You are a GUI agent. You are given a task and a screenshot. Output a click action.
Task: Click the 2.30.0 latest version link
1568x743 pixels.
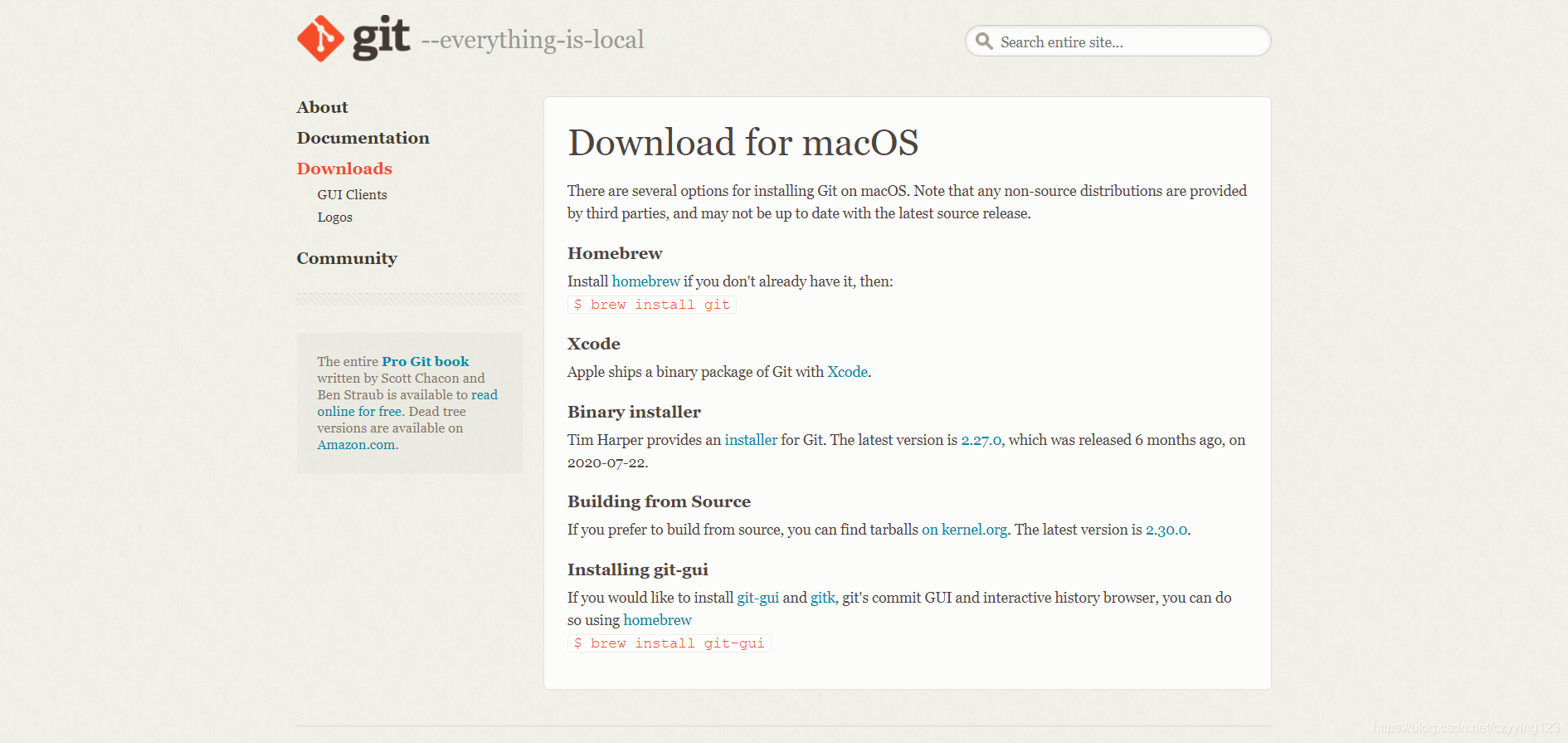pos(1166,530)
